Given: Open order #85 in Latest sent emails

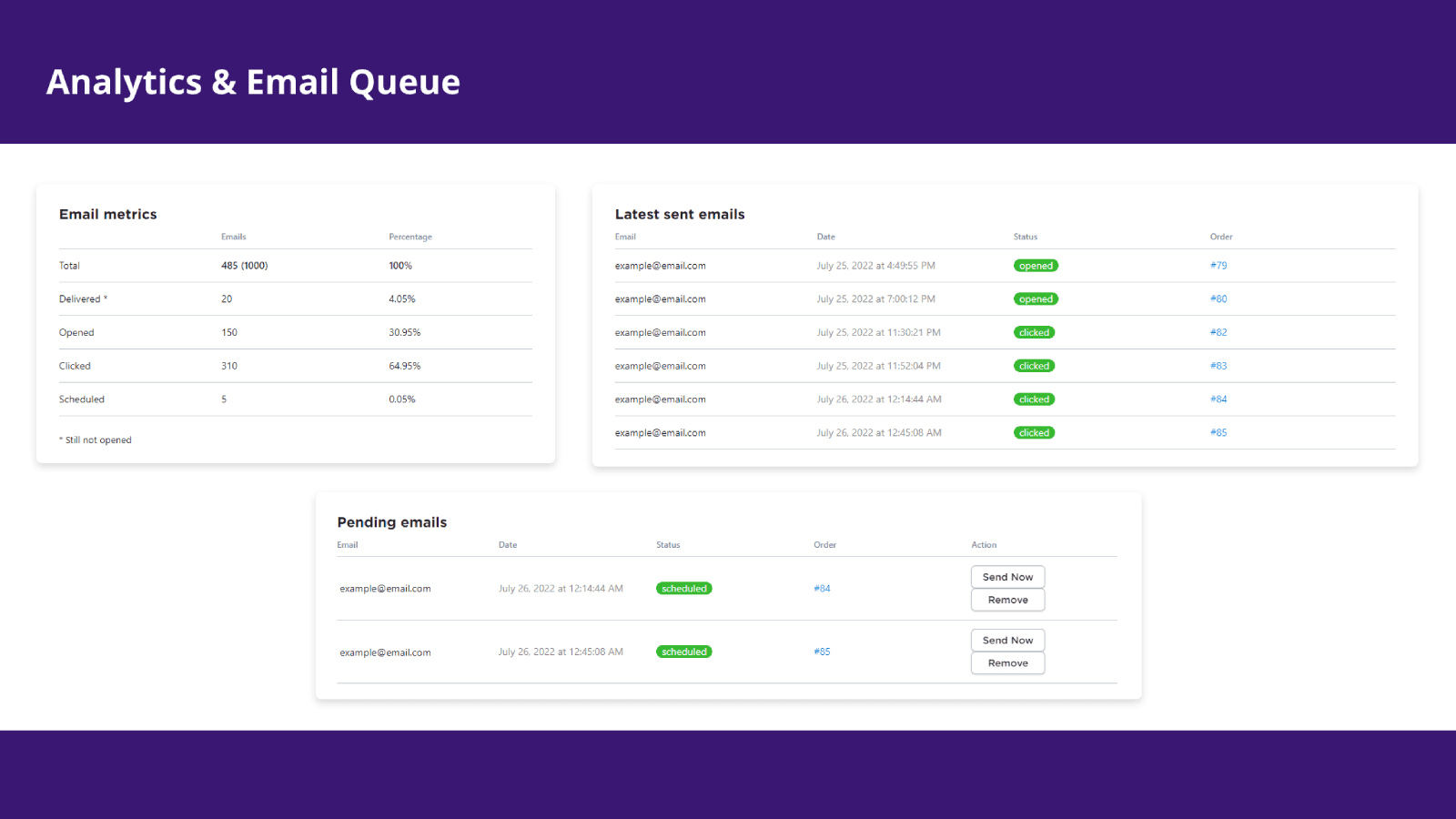Looking at the screenshot, I should point(1218,433).
